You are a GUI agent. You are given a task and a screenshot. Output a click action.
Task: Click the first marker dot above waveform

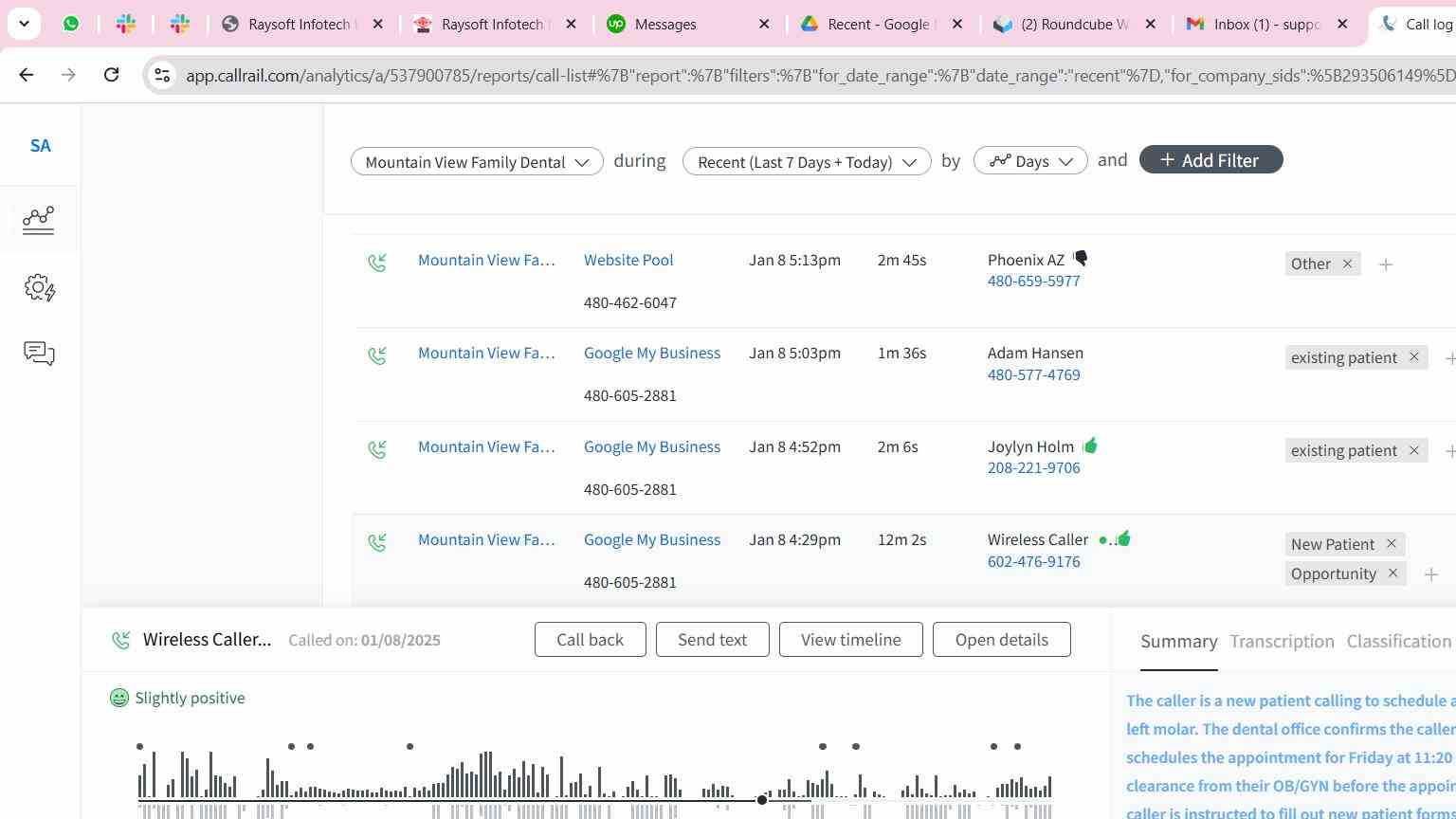pos(140,747)
